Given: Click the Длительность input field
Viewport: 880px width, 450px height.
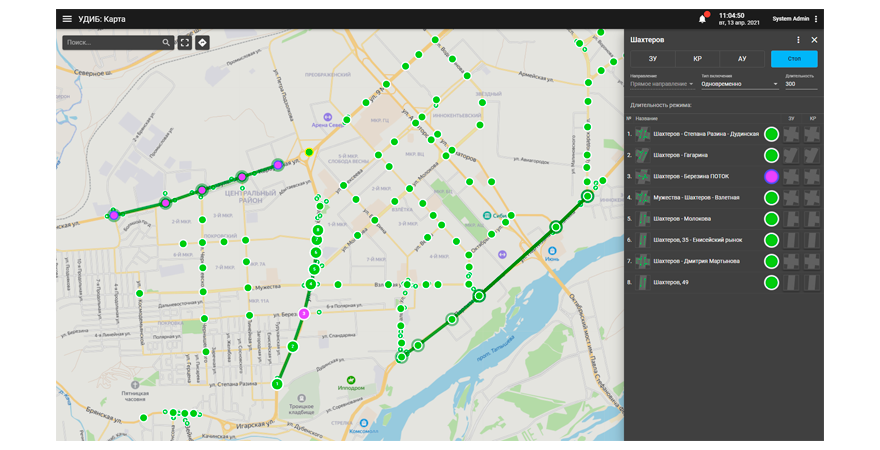Looking at the screenshot, I should tap(800, 84).
